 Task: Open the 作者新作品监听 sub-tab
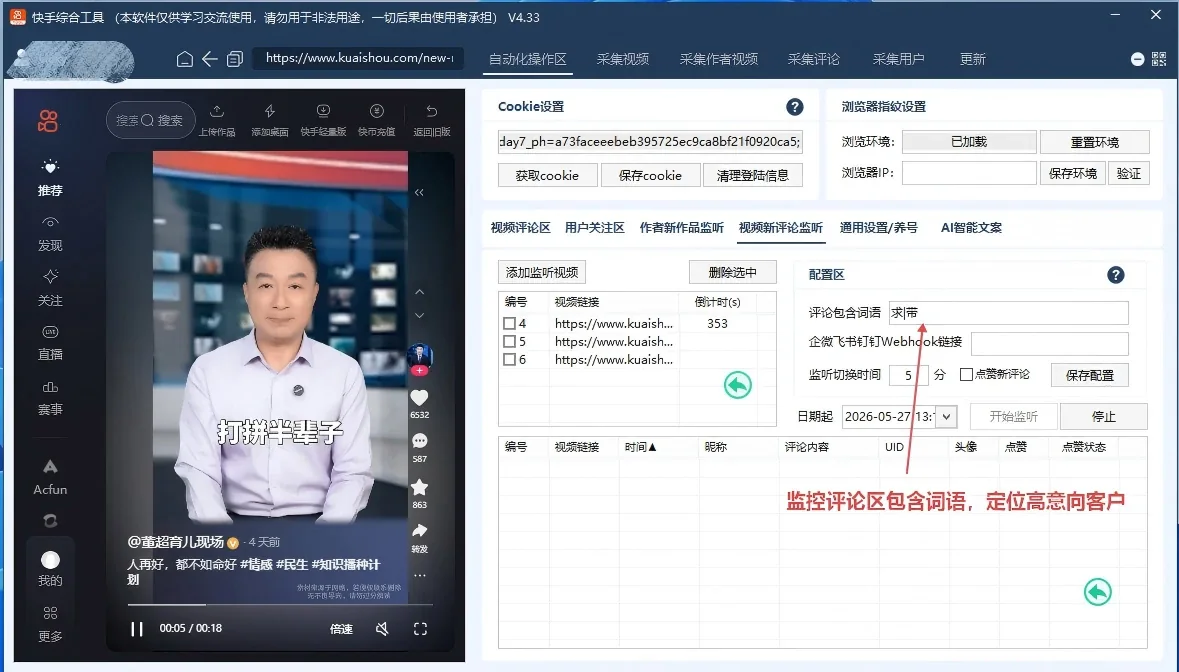click(682, 228)
